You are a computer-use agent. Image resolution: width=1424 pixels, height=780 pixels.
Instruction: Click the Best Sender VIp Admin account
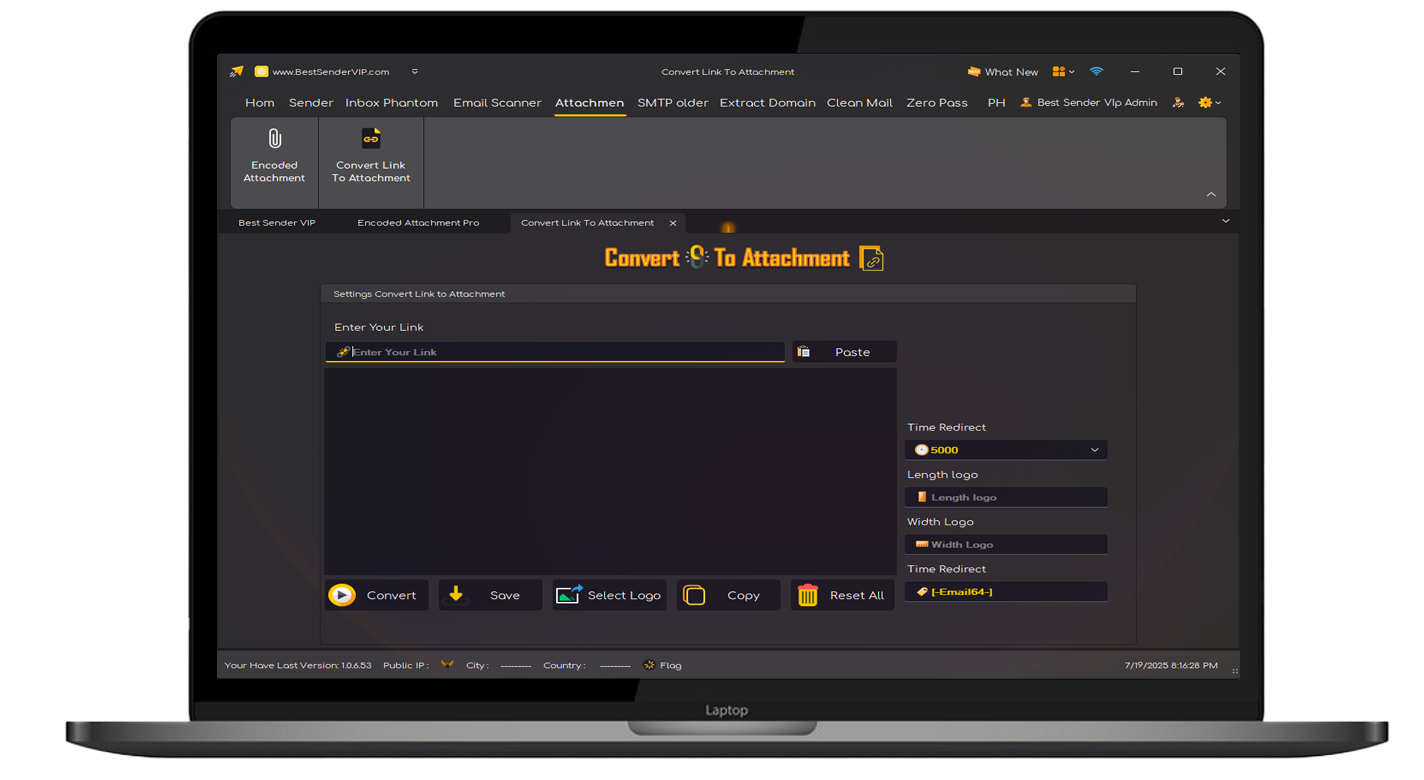[1088, 103]
